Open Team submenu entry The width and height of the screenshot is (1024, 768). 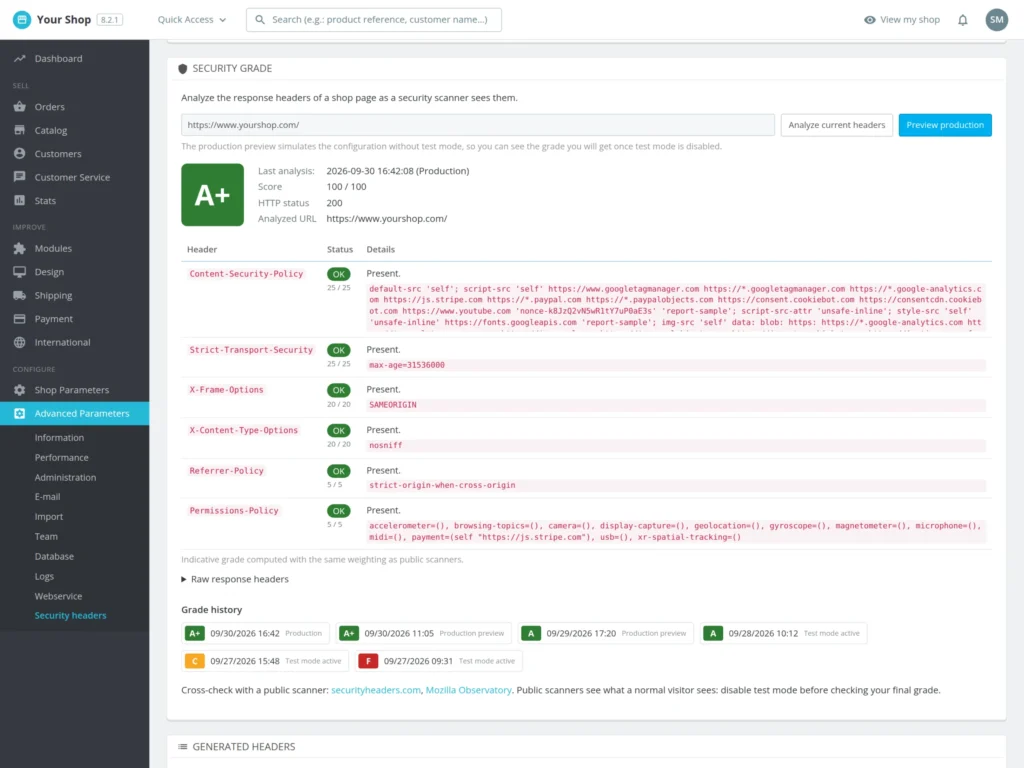pos(46,536)
